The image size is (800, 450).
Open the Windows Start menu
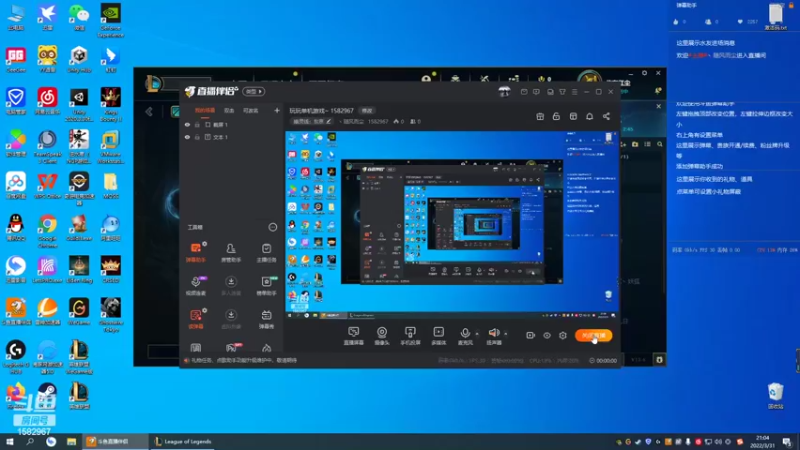point(10,441)
